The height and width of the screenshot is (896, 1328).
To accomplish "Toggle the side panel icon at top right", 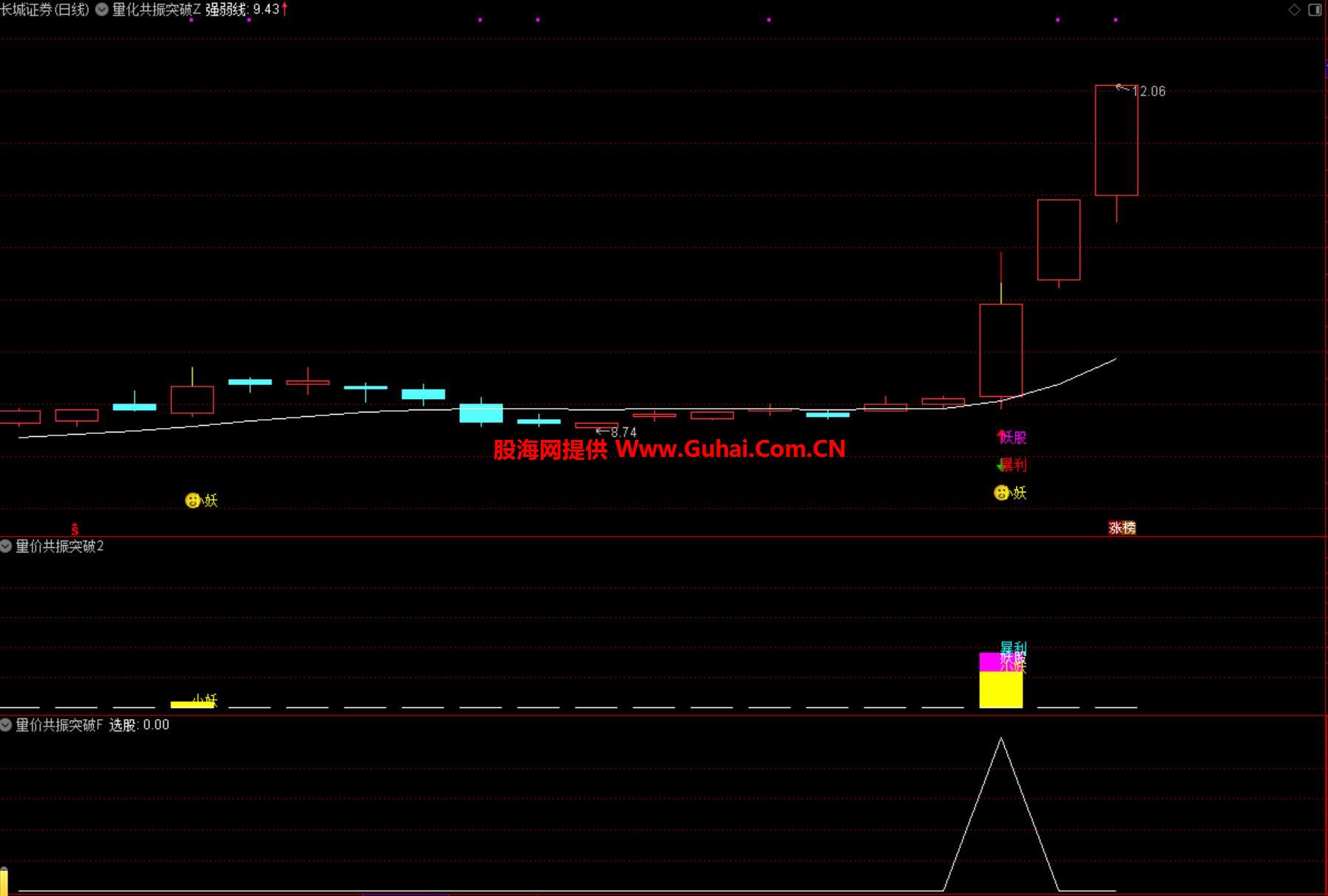I will click(1315, 10).
